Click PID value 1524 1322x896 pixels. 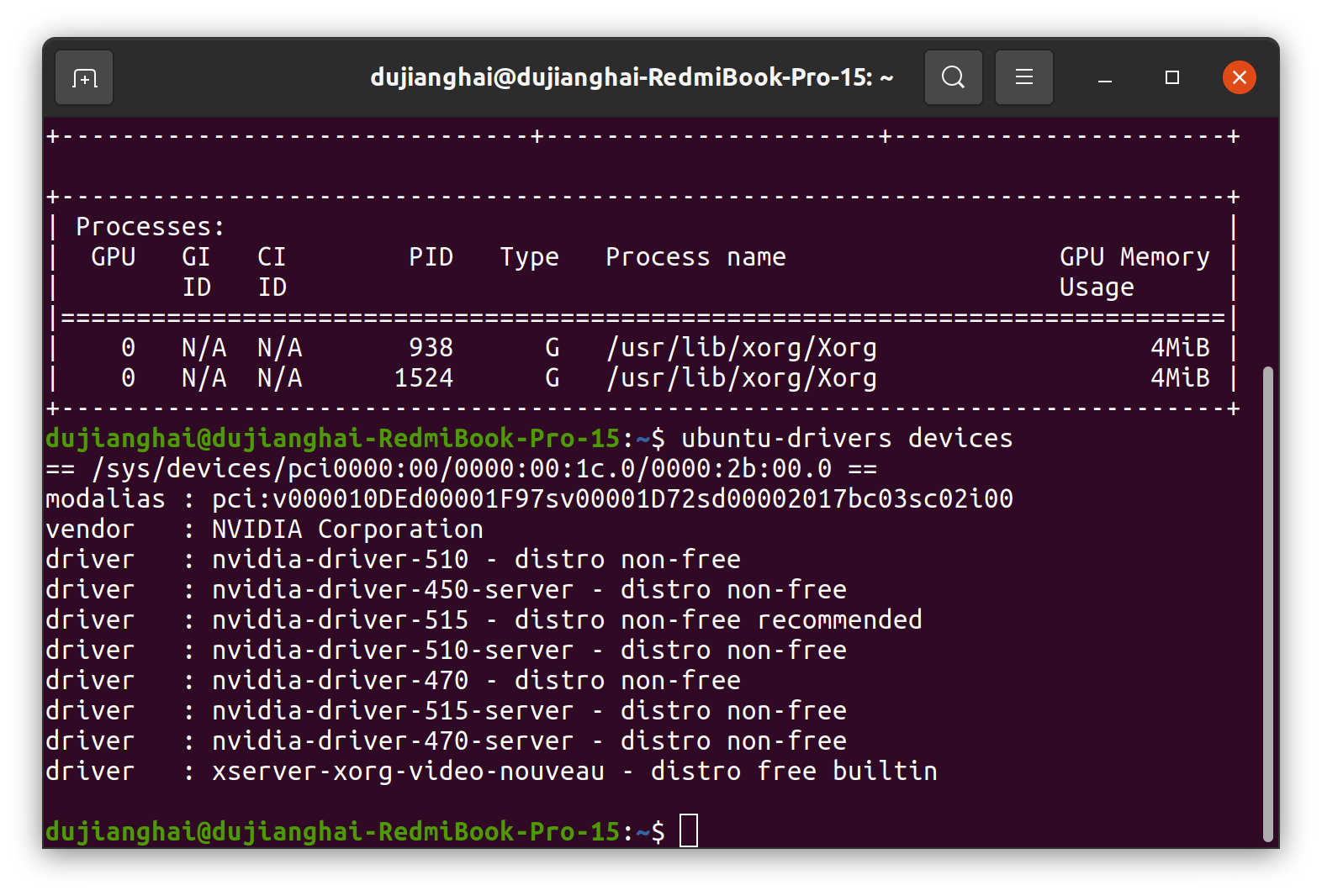(x=423, y=377)
